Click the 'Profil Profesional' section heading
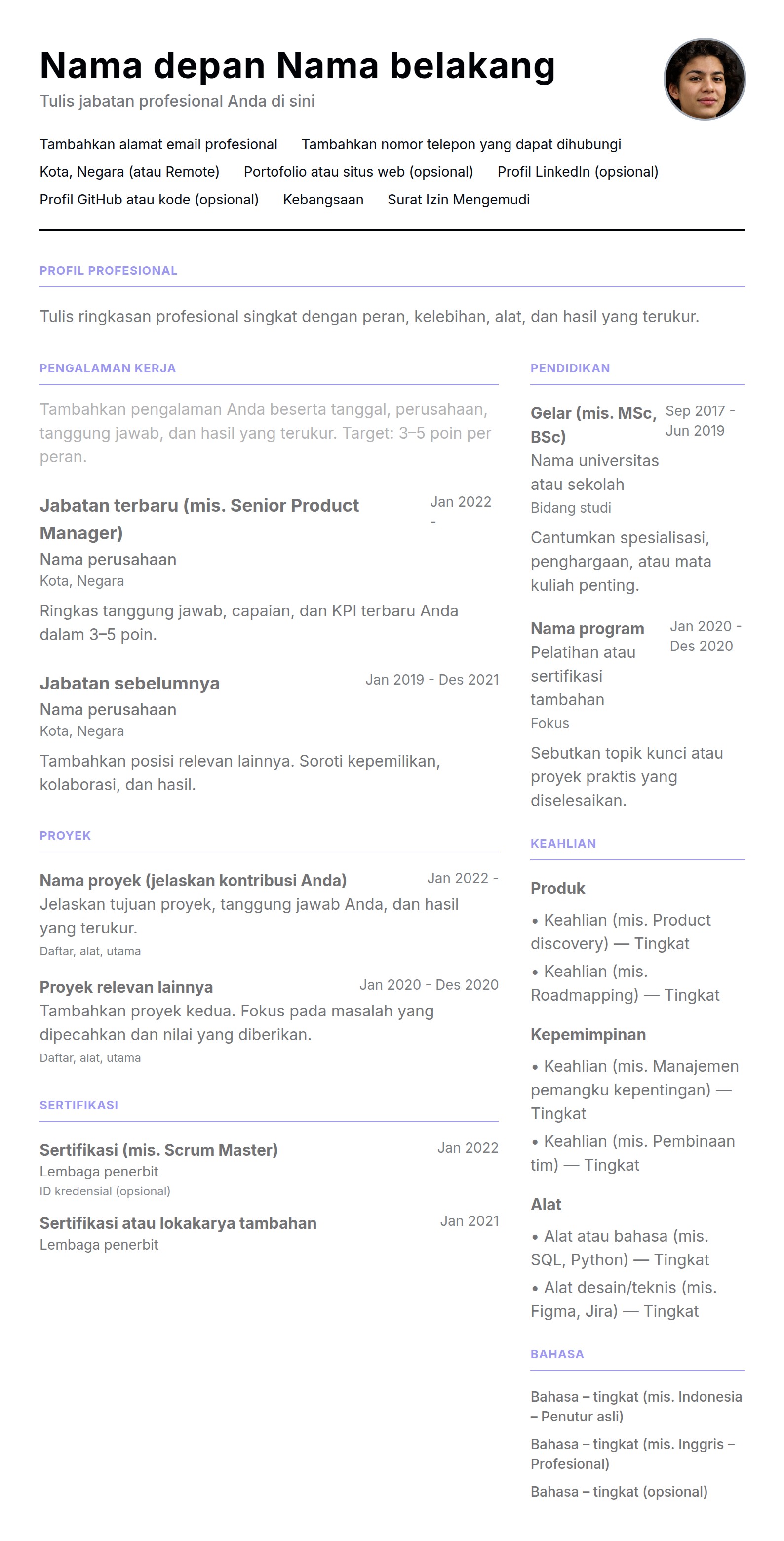 [x=108, y=270]
